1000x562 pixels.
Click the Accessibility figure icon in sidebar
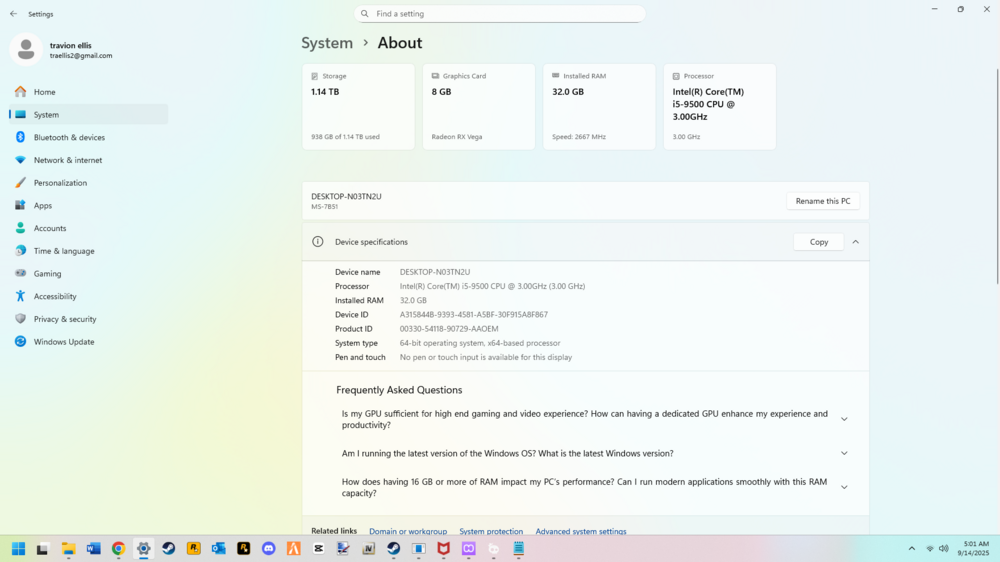(20, 296)
